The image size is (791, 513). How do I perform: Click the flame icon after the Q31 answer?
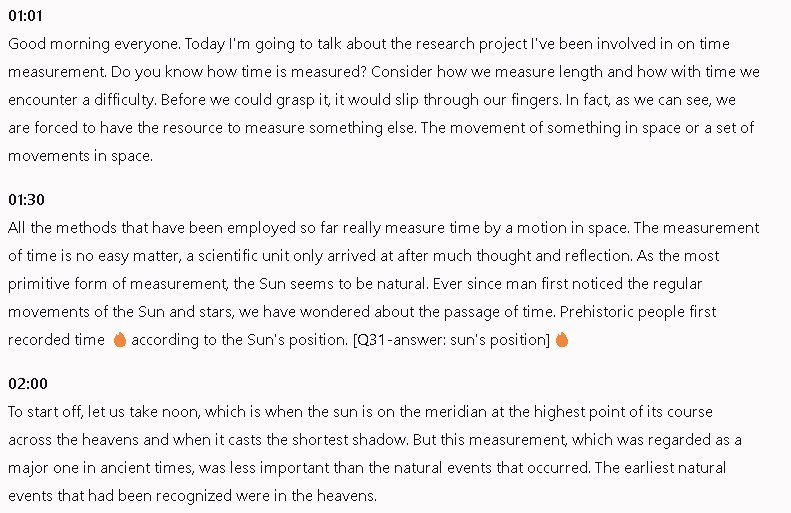coord(561,340)
